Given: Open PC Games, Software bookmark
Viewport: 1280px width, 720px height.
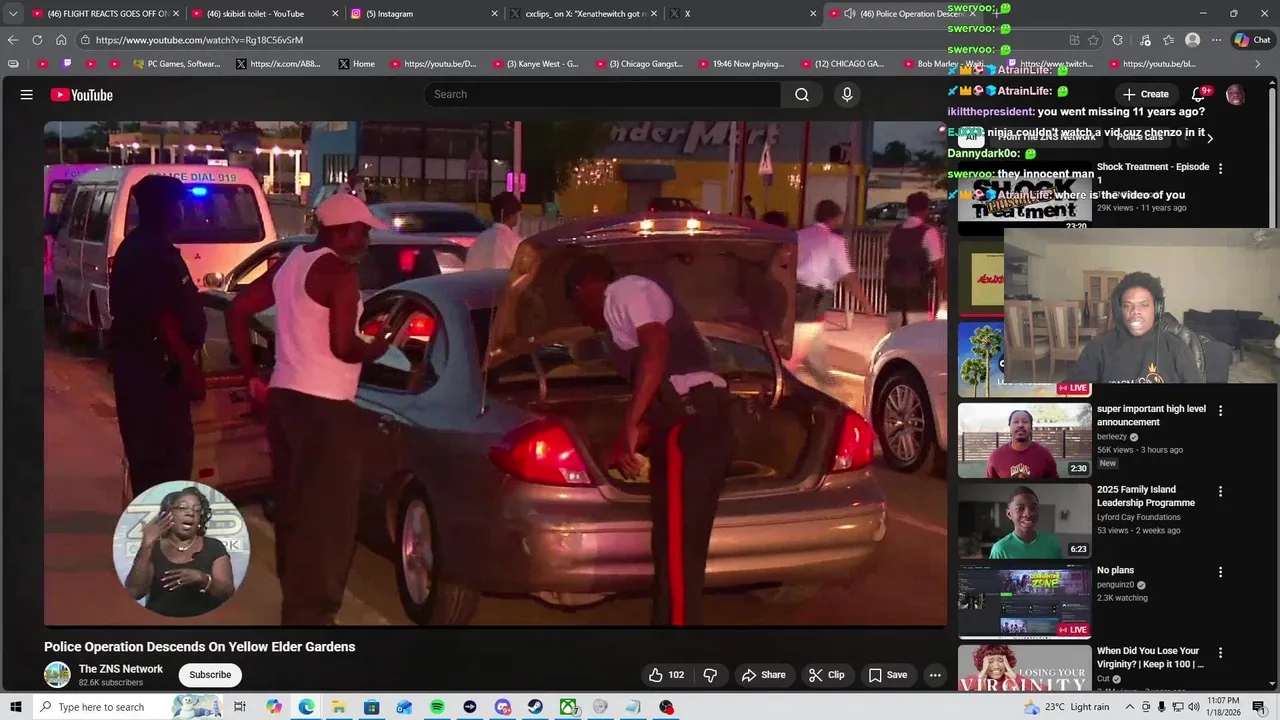Looking at the screenshot, I should (x=175, y=64).
